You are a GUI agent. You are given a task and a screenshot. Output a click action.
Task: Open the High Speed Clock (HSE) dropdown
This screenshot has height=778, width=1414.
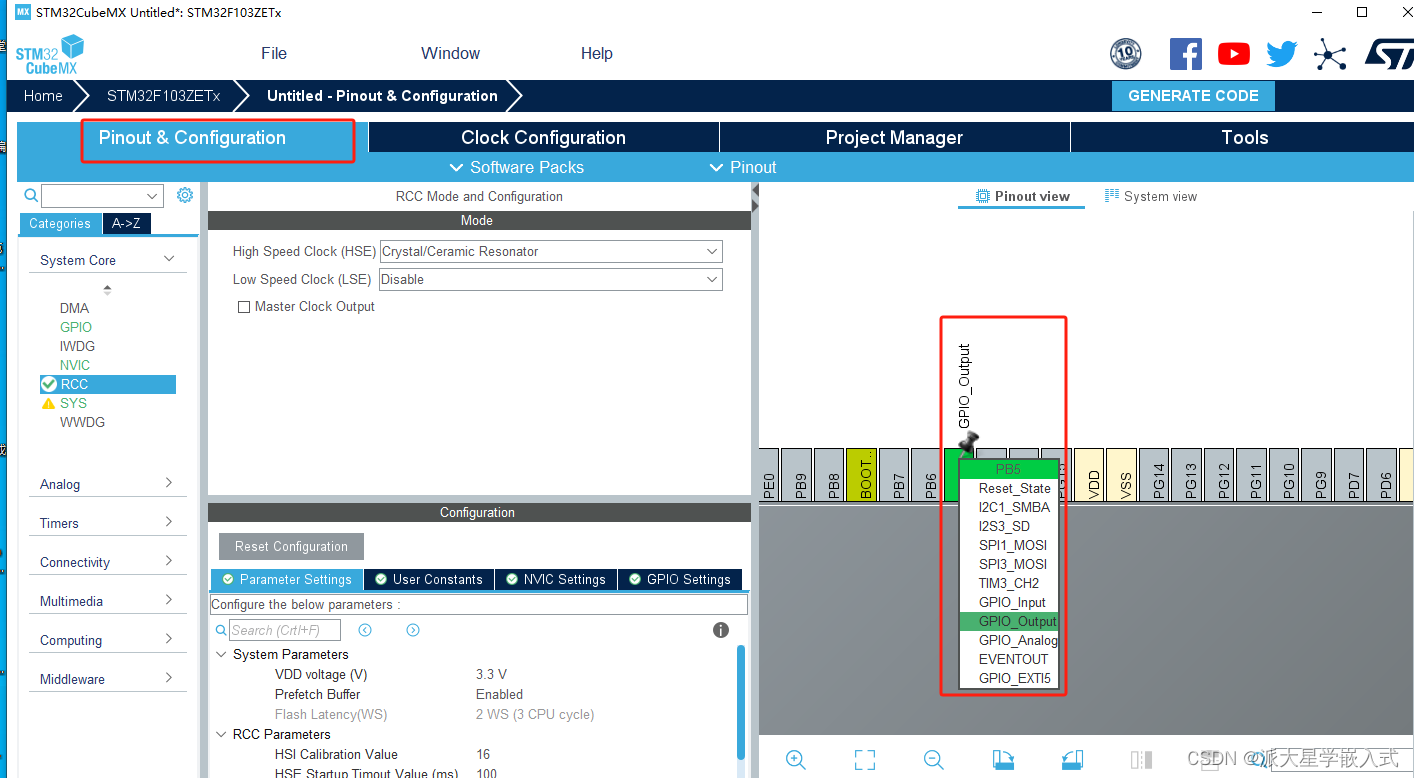point(552,252)
